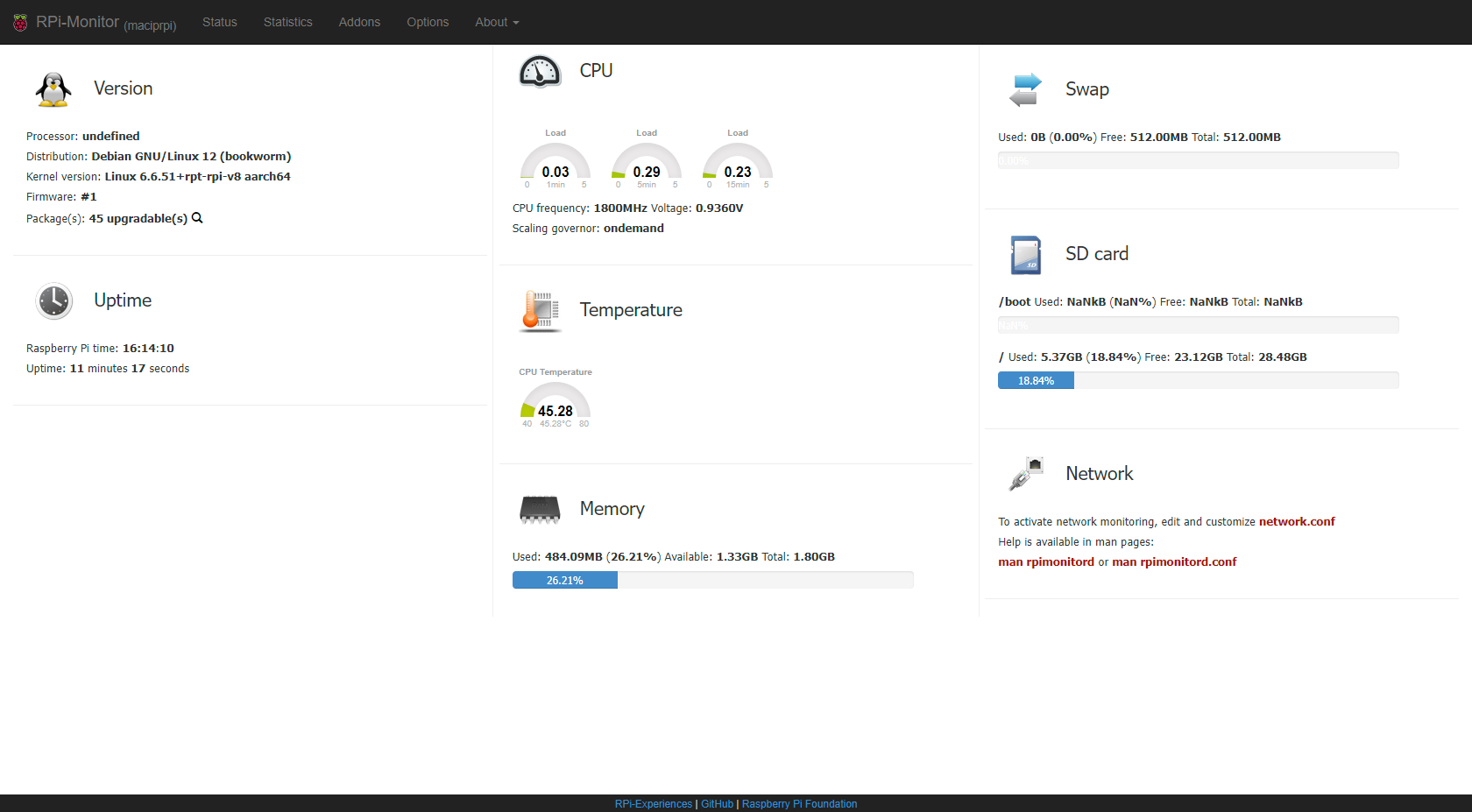This screenshot has height=812, width=1472.
Task: Click the 1min CPU load gauge
Action: [556, 165]
